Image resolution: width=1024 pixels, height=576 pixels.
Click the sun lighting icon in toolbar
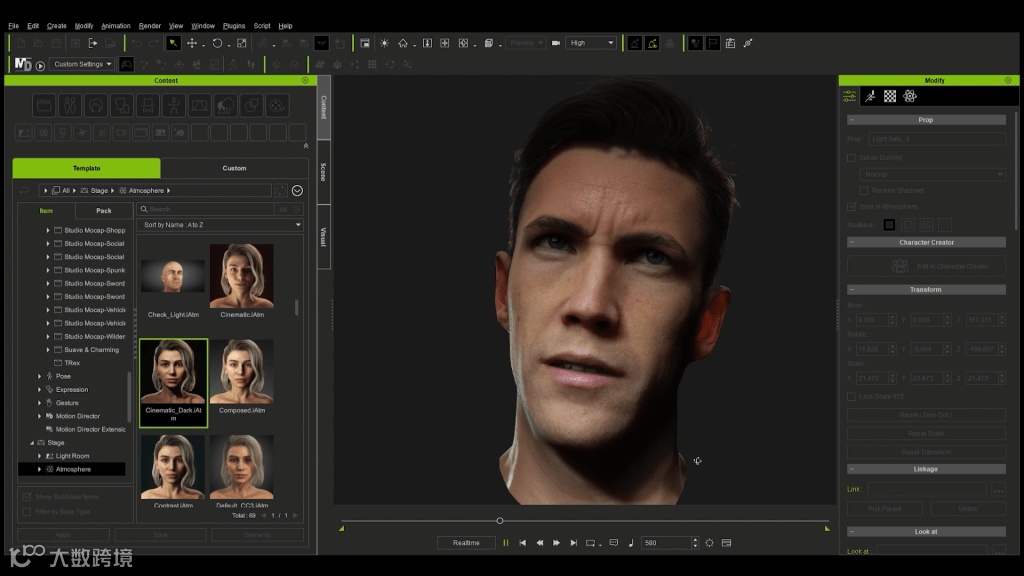tap(384, 43)
